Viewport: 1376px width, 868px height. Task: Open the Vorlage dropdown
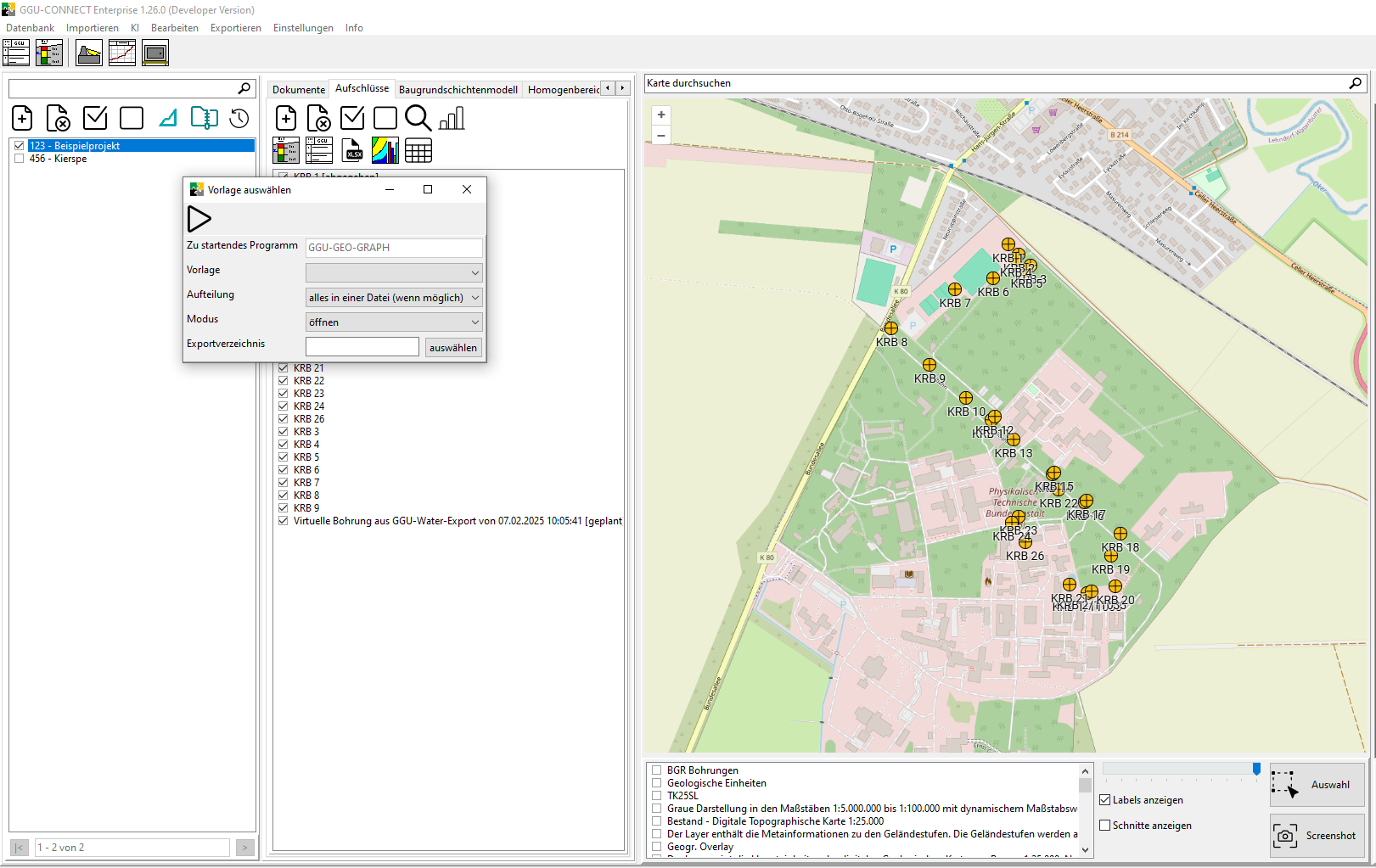[394, 272]
